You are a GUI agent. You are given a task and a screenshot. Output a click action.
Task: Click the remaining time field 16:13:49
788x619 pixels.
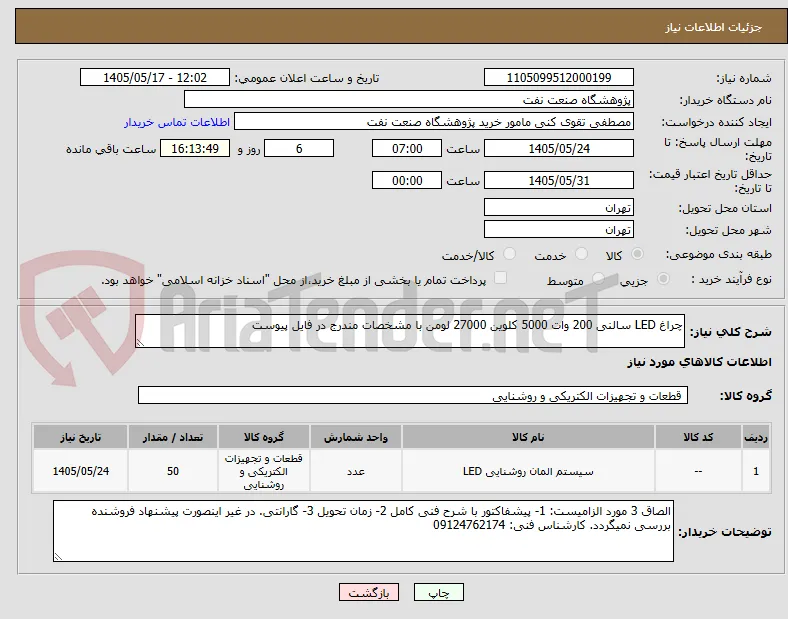195,149
